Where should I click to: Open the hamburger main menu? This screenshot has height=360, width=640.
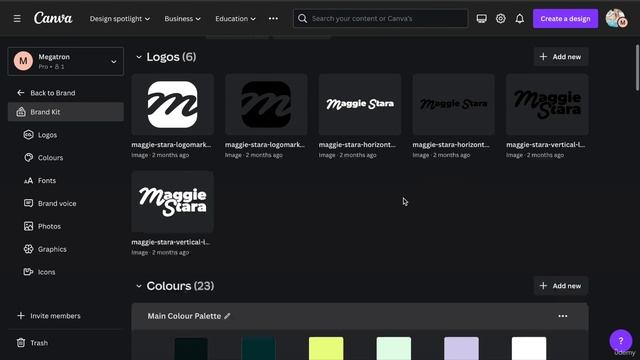click(17, 19)
